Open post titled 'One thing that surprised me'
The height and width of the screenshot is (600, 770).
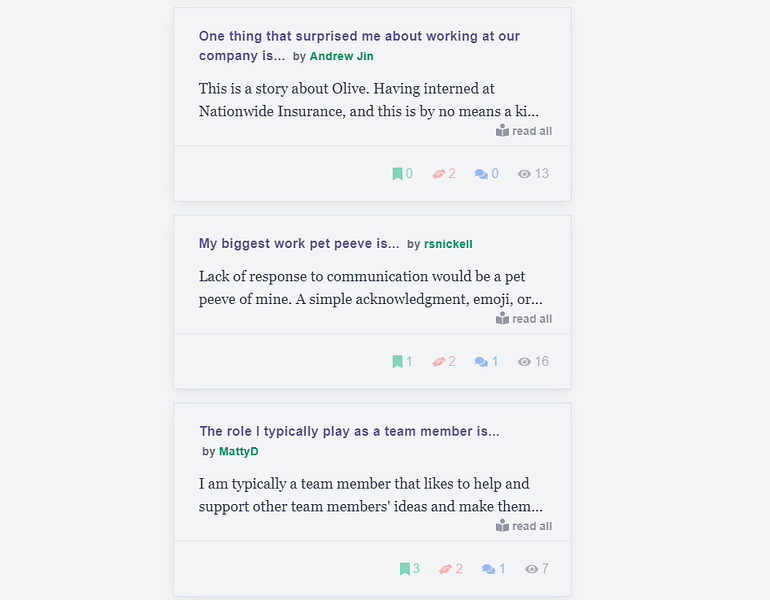pyautogui.click(x=359, y=46)
